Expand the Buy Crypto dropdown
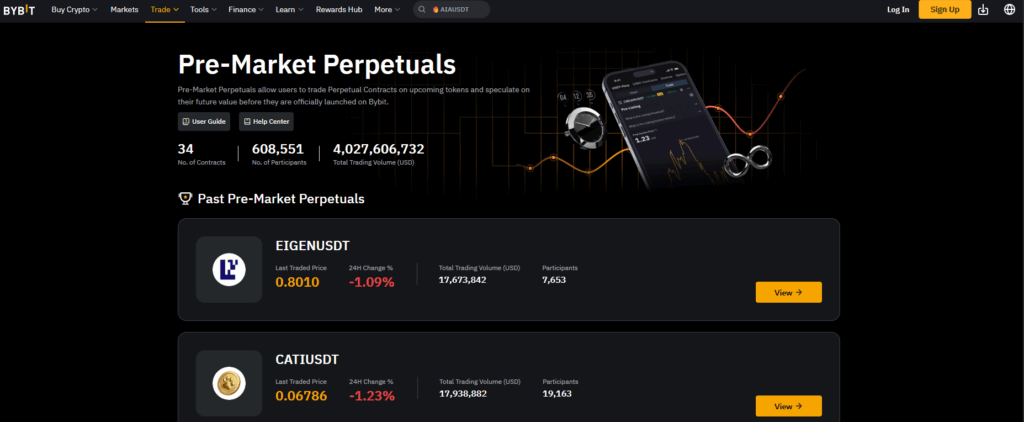Viewport: 1024px width, 422px height. pyautogui.click(x=76, y=10)
